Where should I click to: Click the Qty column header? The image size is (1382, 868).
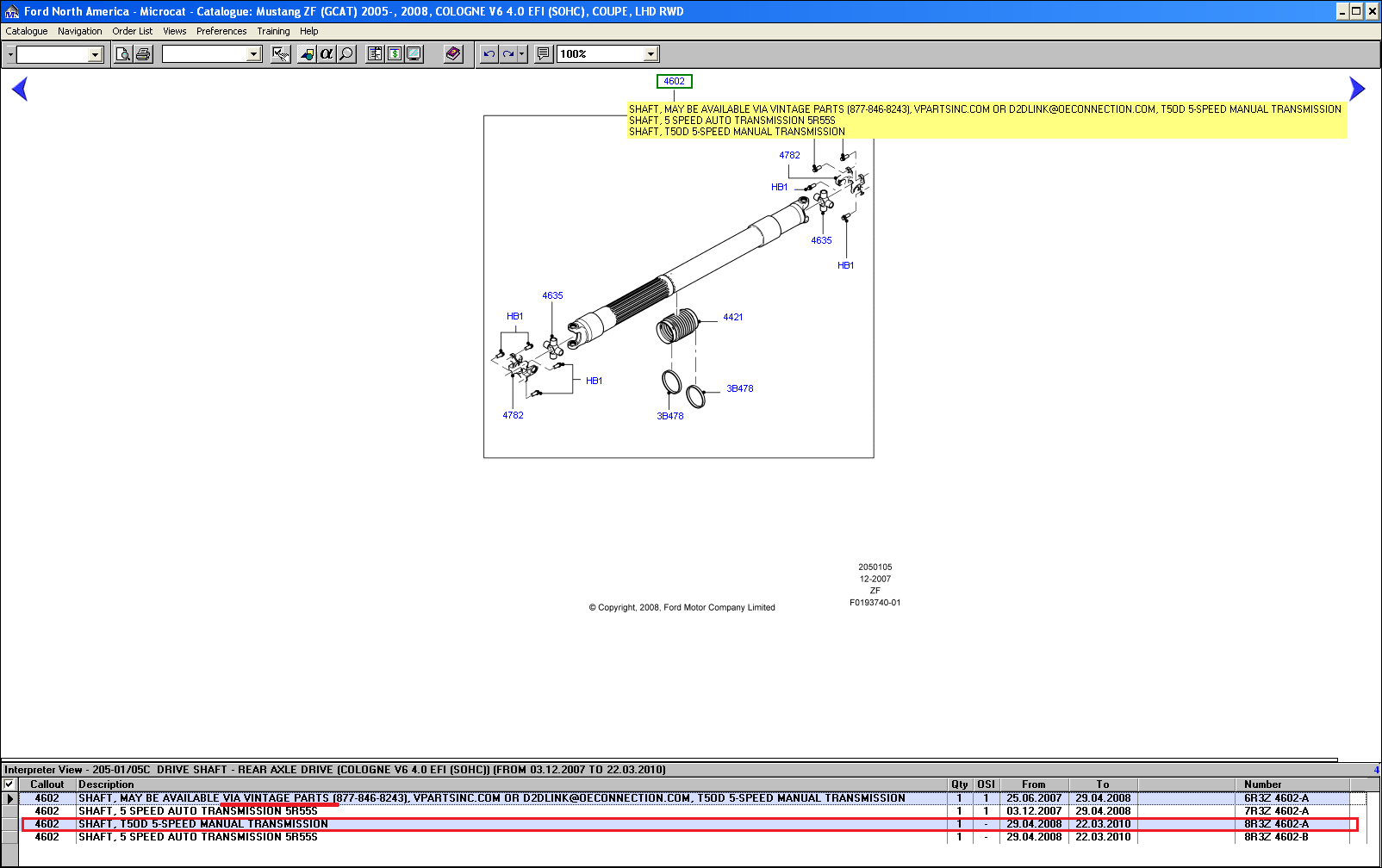[960, 784]
